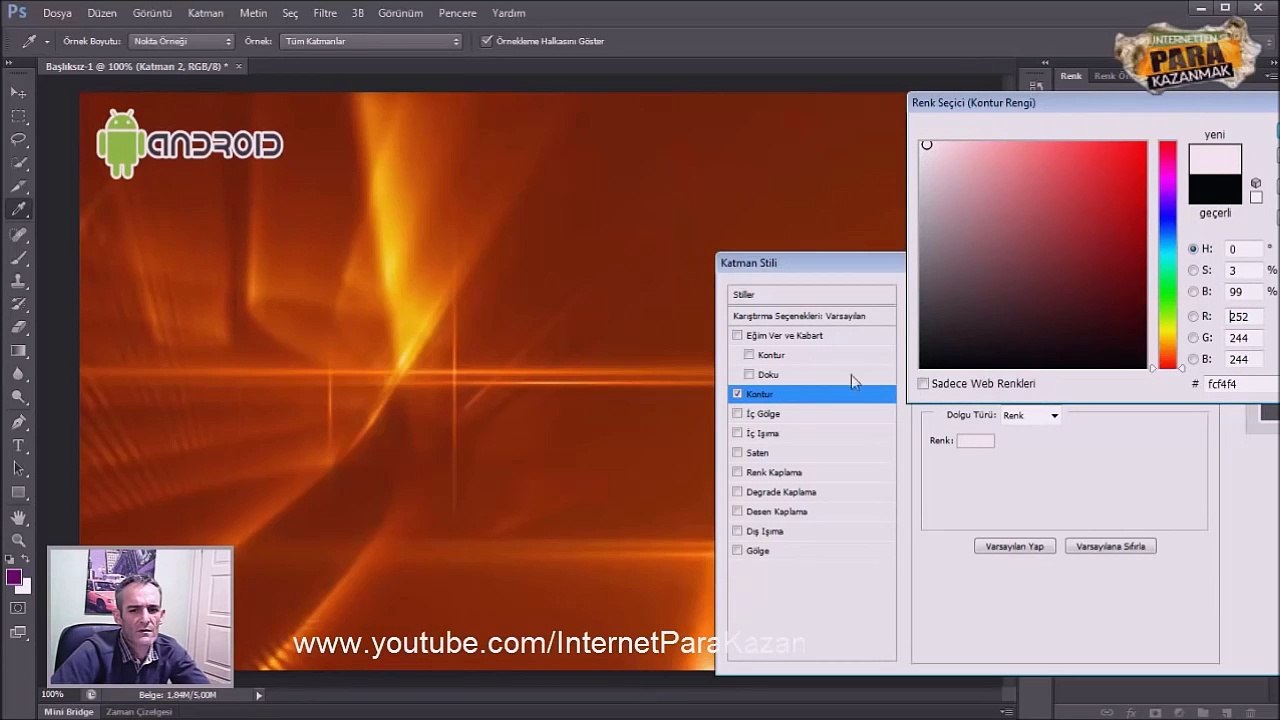Image resolution: width=1280 pixels, height=720 pixels.
Task: Open the Katman menu
Action: click(x=205, y=13)
